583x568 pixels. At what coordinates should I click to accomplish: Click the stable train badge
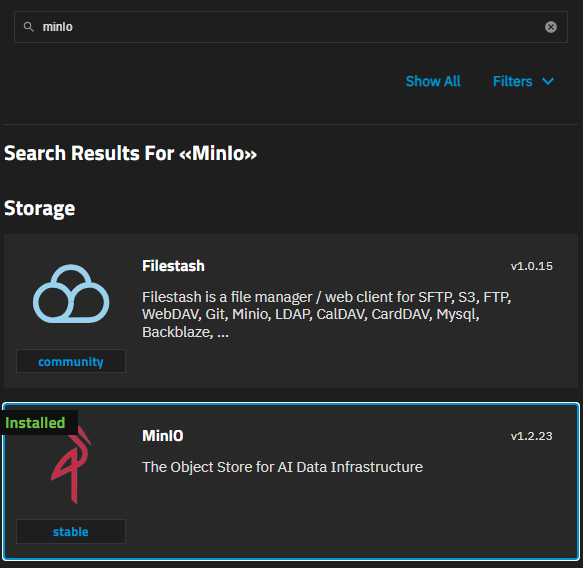pyautogui.click(x=71, y=531)
